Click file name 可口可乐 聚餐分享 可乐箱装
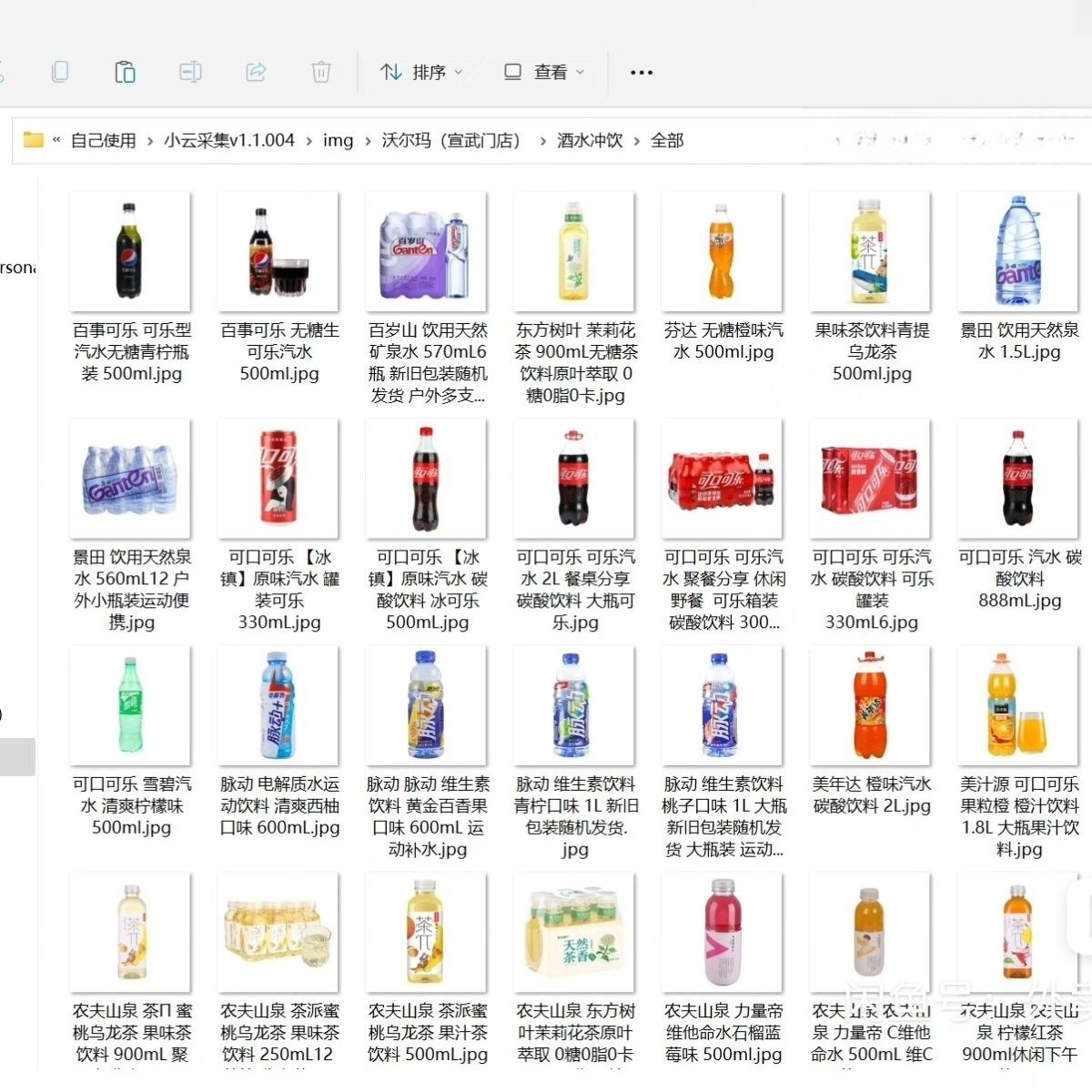 coord(723,589)
